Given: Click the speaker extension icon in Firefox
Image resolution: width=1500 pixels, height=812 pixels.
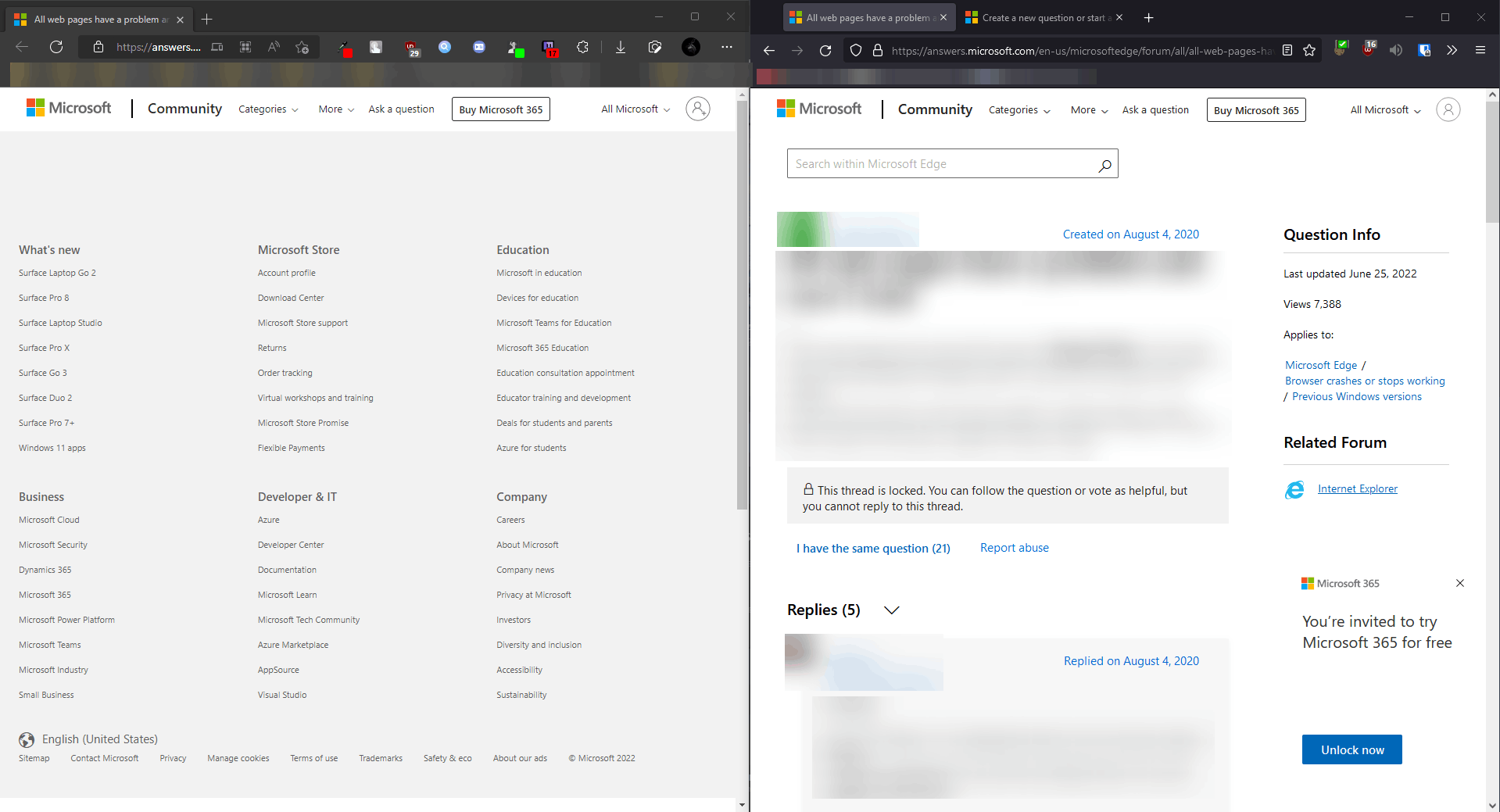Looking at the screenshot, I should point(1396,50).
